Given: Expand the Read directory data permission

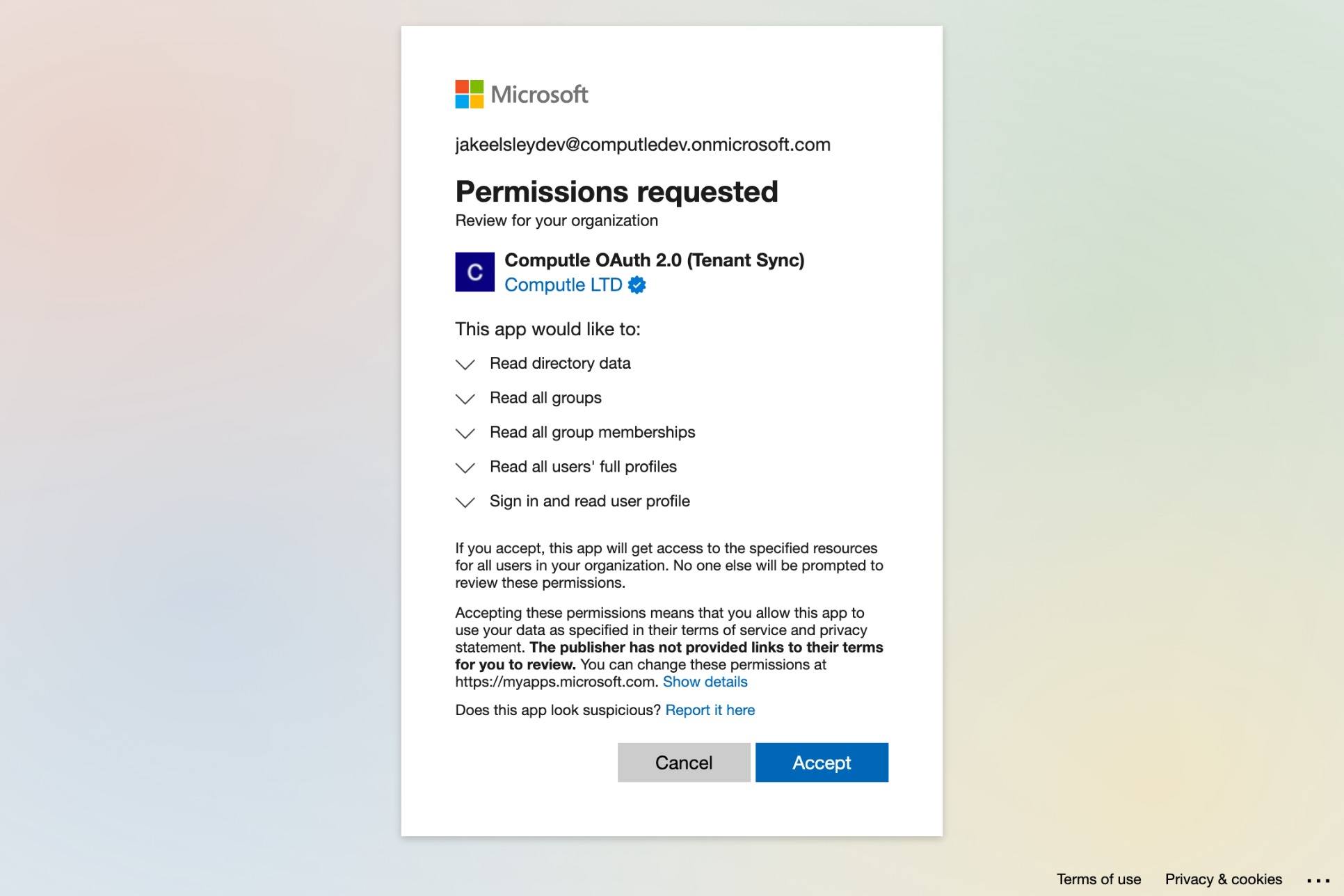Looking at the screenshot, I should tap(465, 364).
